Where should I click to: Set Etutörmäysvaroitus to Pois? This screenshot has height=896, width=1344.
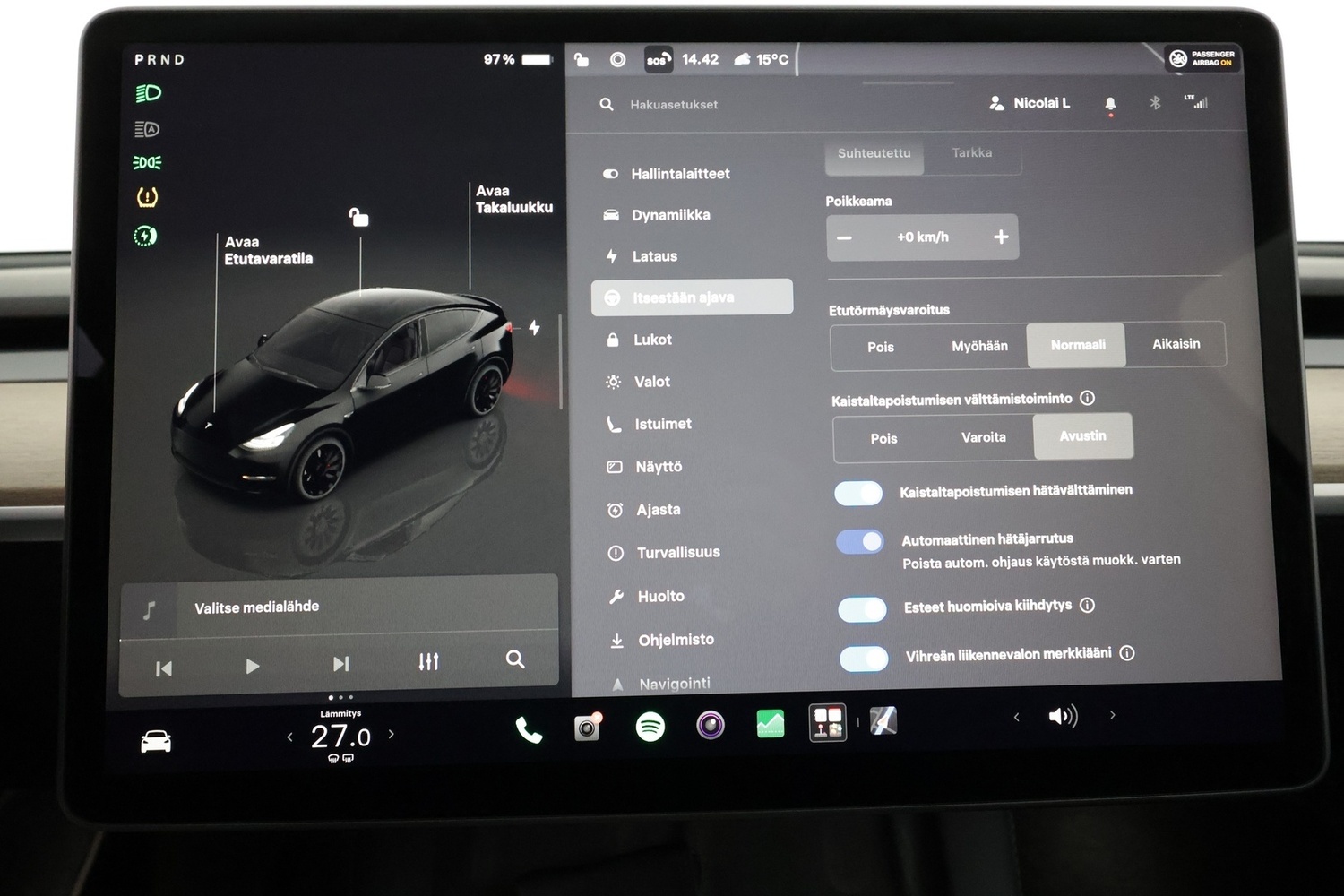[x=881, y=347]
